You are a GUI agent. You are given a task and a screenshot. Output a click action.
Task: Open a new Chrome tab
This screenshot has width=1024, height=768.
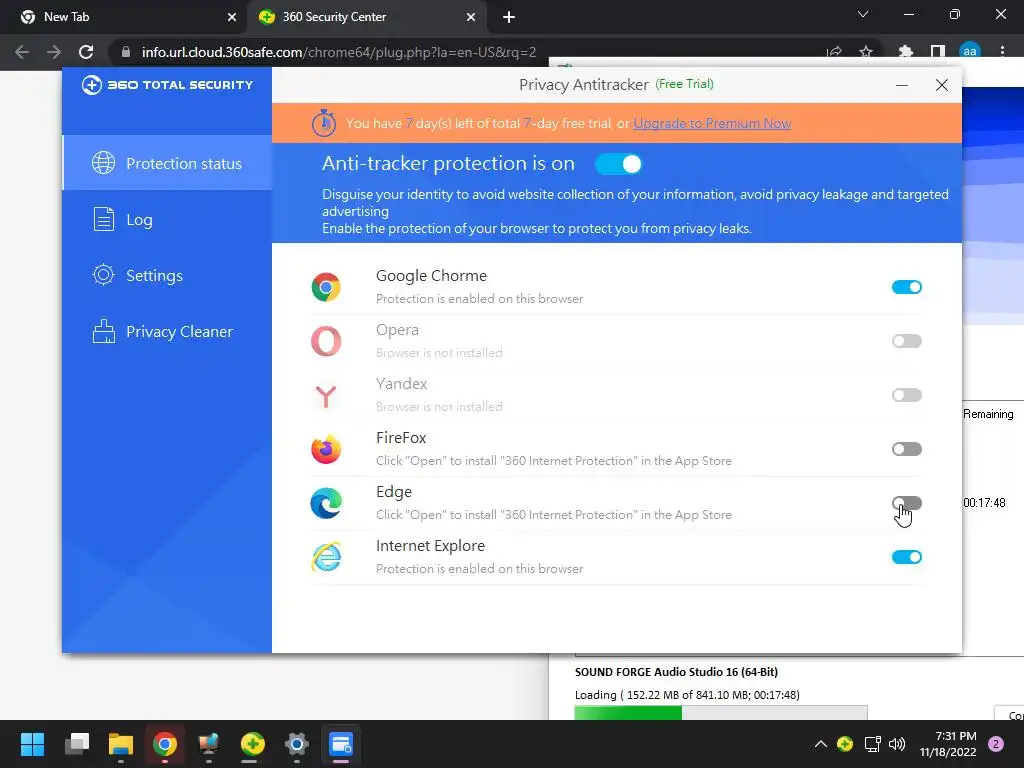tap(509, 18)
